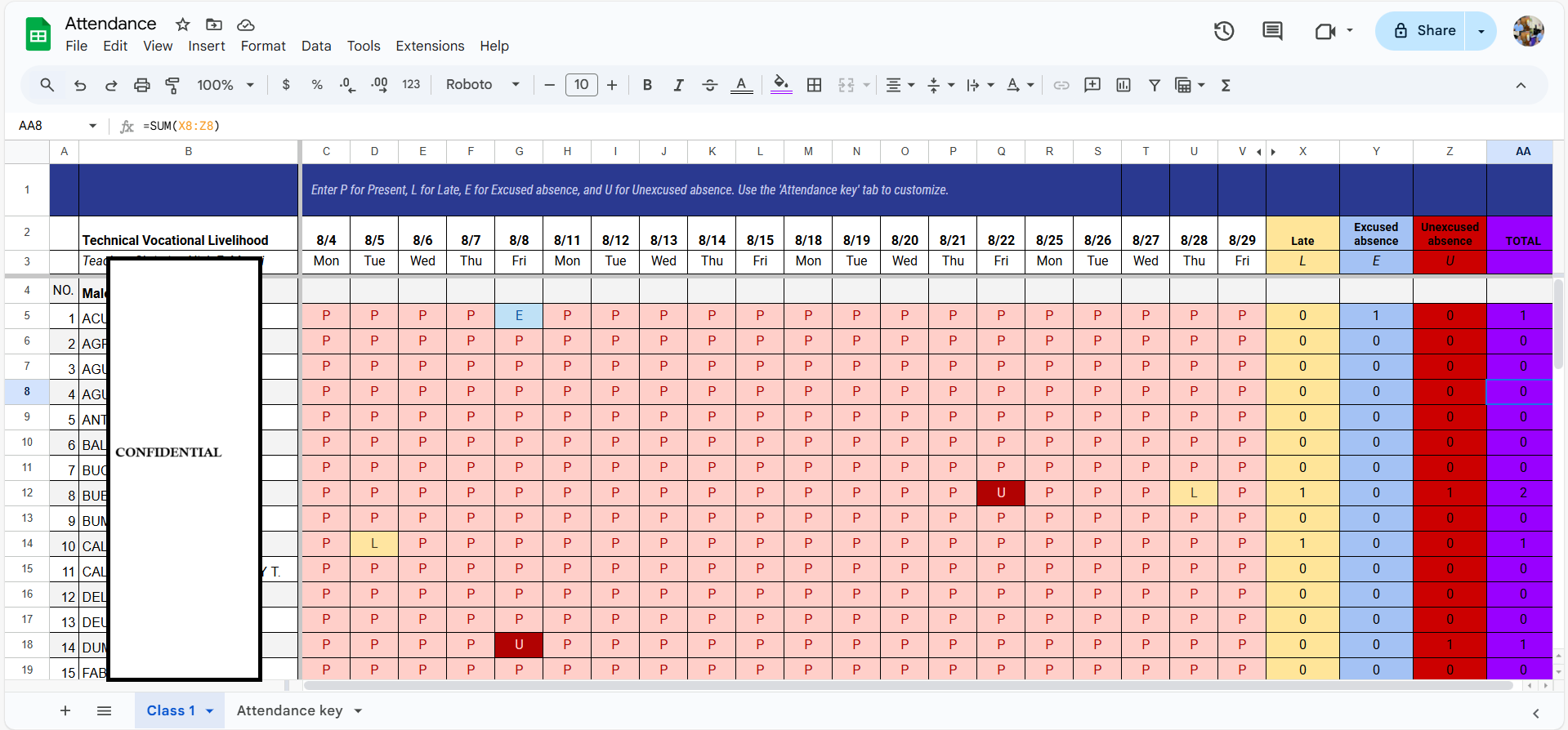Open the Google account avatar
Screen dimensions: 1568x730
[1527, 31]
